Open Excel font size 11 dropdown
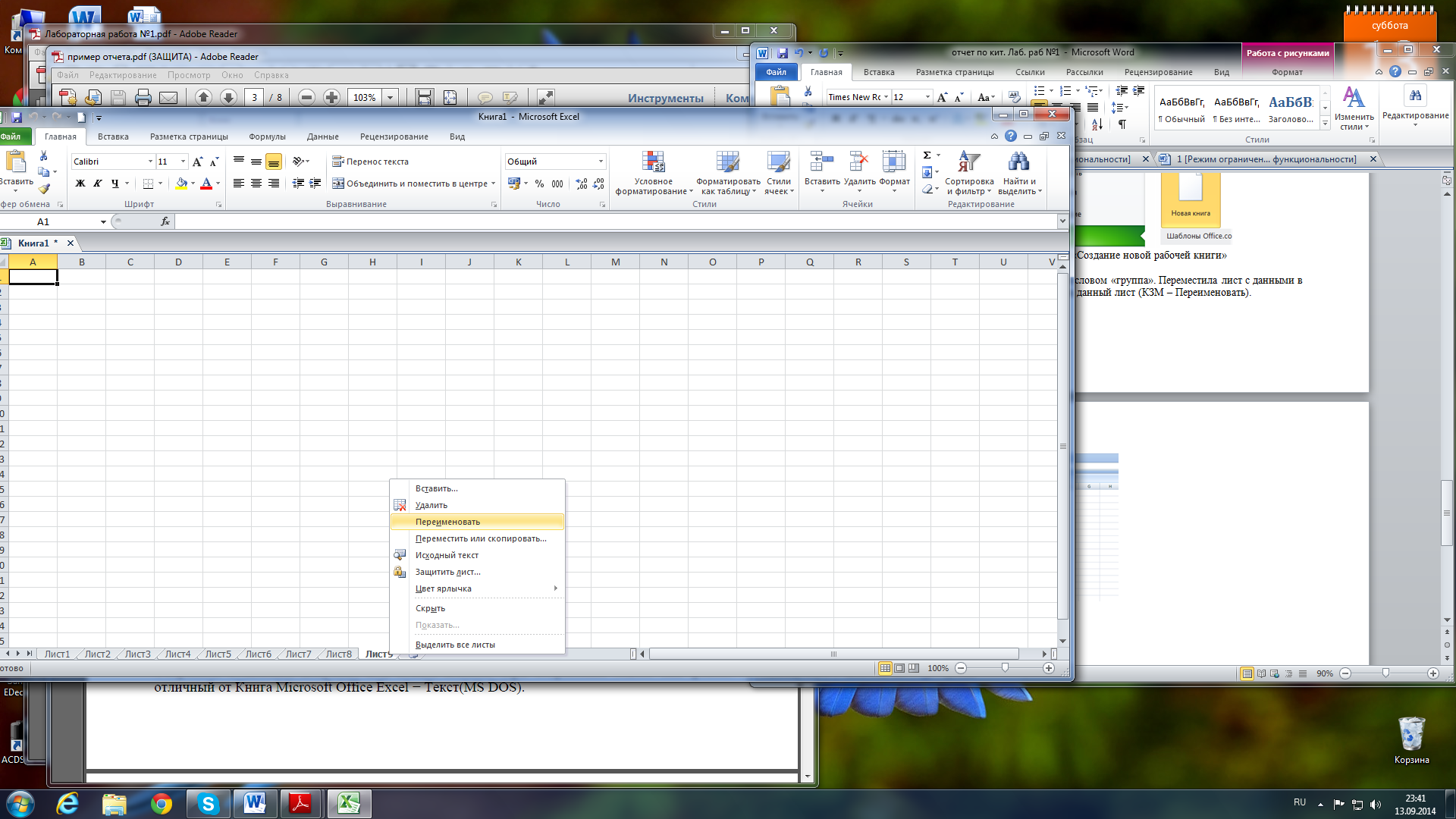Viewport: 1456px width, 819px height. coord(183,162)
